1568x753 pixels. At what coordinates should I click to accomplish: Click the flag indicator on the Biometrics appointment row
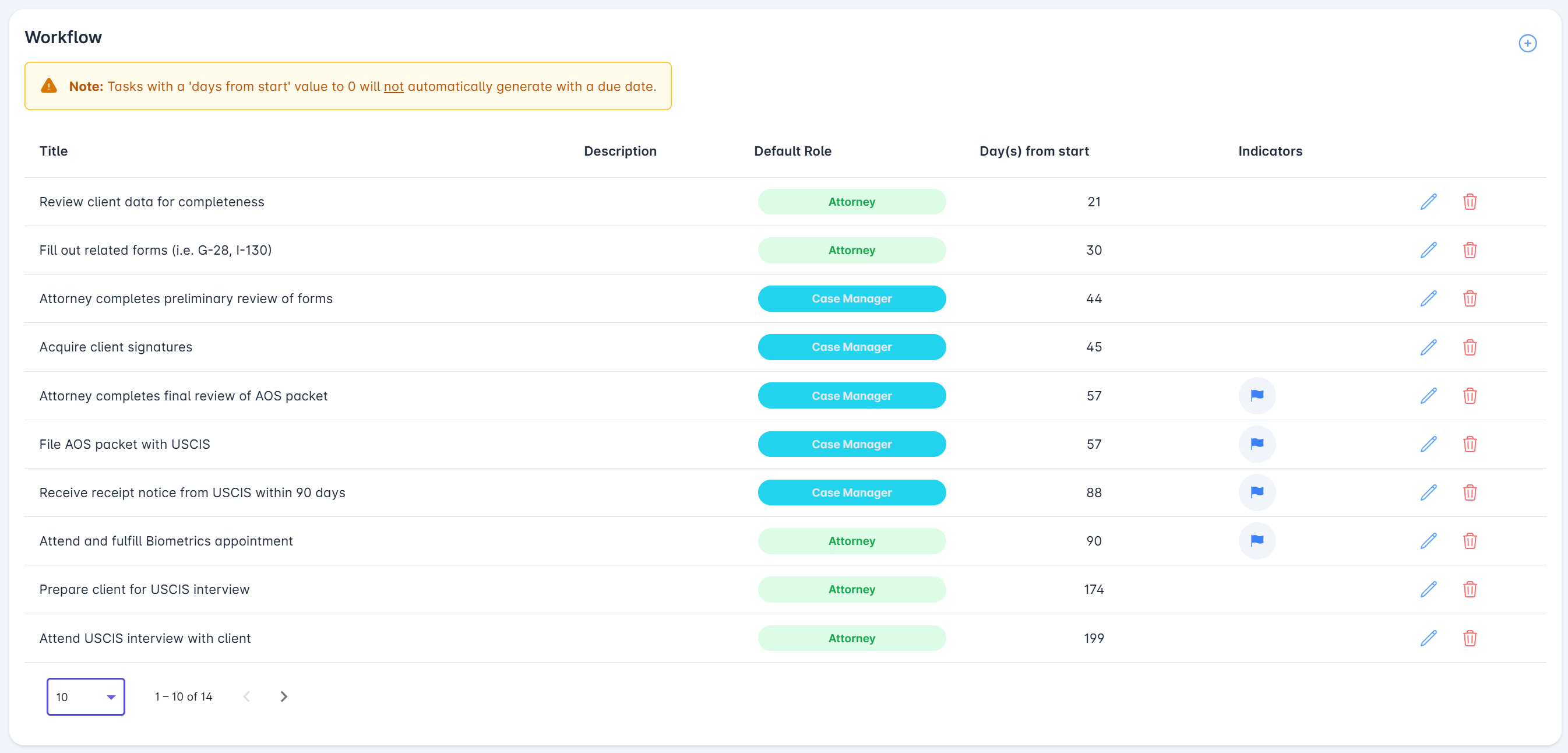click(1256, 540)
